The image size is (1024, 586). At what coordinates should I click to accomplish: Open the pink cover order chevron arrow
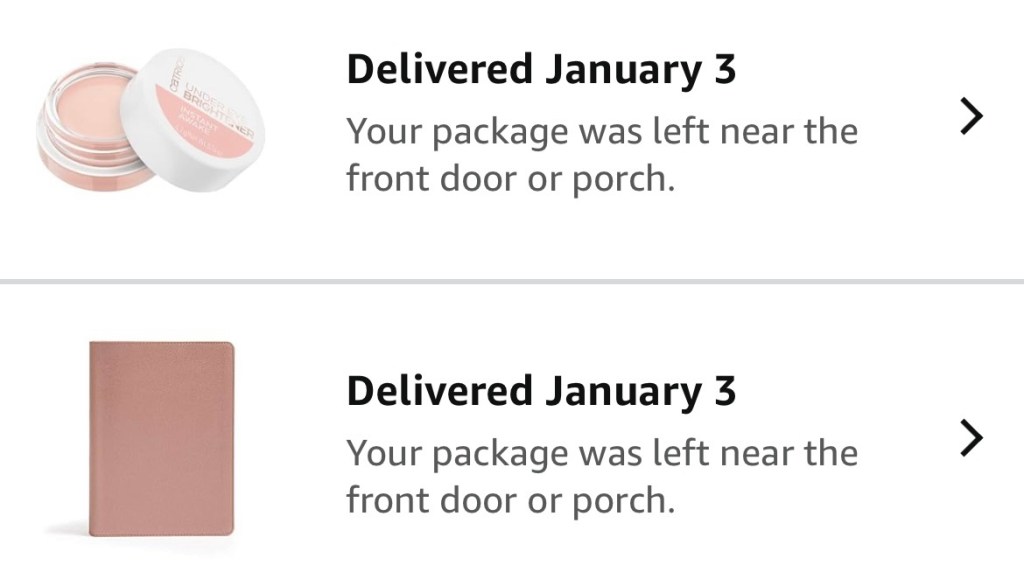point(971,438)
